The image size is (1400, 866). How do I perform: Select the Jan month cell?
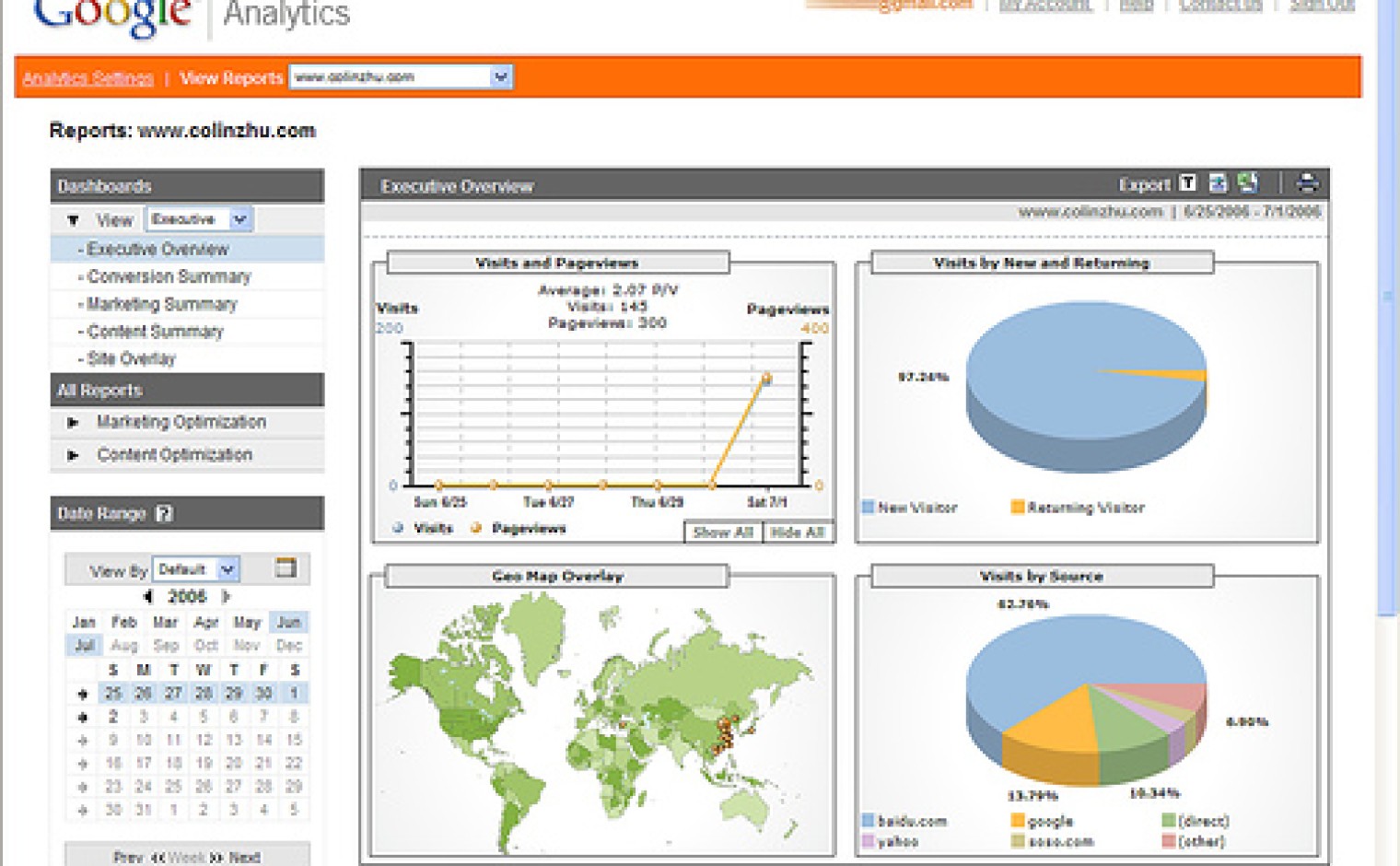pyautogui.click(x=84, y=622)
